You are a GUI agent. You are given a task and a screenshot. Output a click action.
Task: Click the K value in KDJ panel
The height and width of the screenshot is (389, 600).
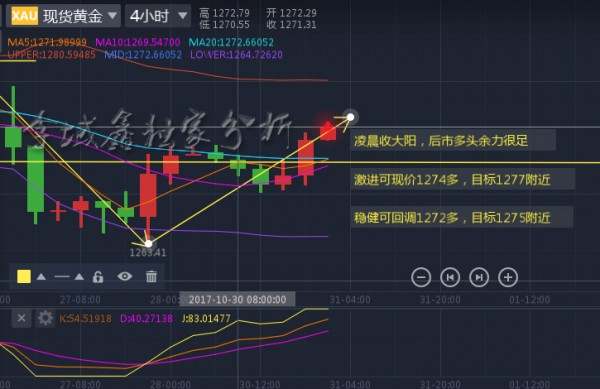point(85,318)
